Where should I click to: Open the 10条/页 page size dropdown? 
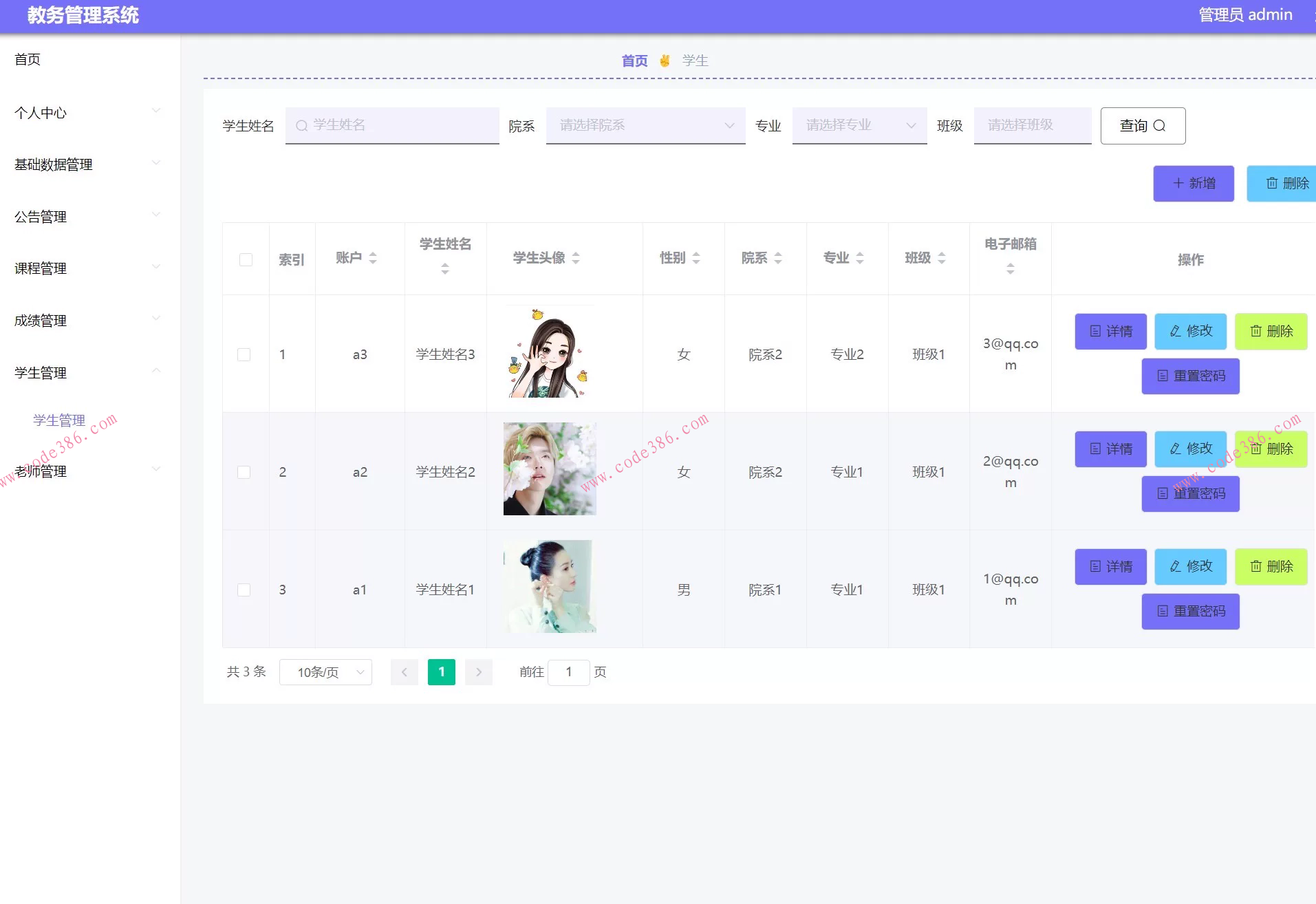tap(325, 672)
